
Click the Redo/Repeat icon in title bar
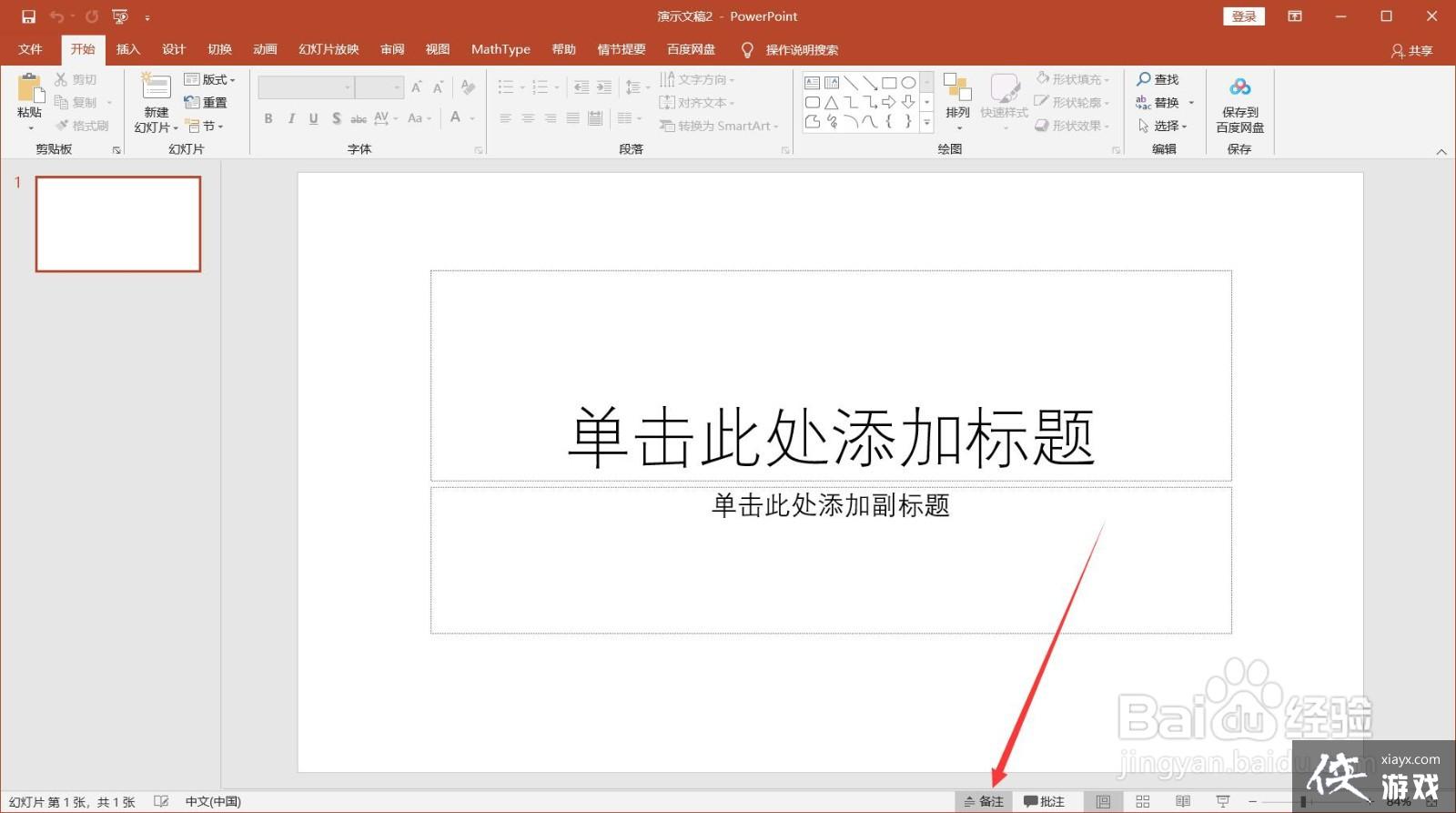[x=91, y=16]
